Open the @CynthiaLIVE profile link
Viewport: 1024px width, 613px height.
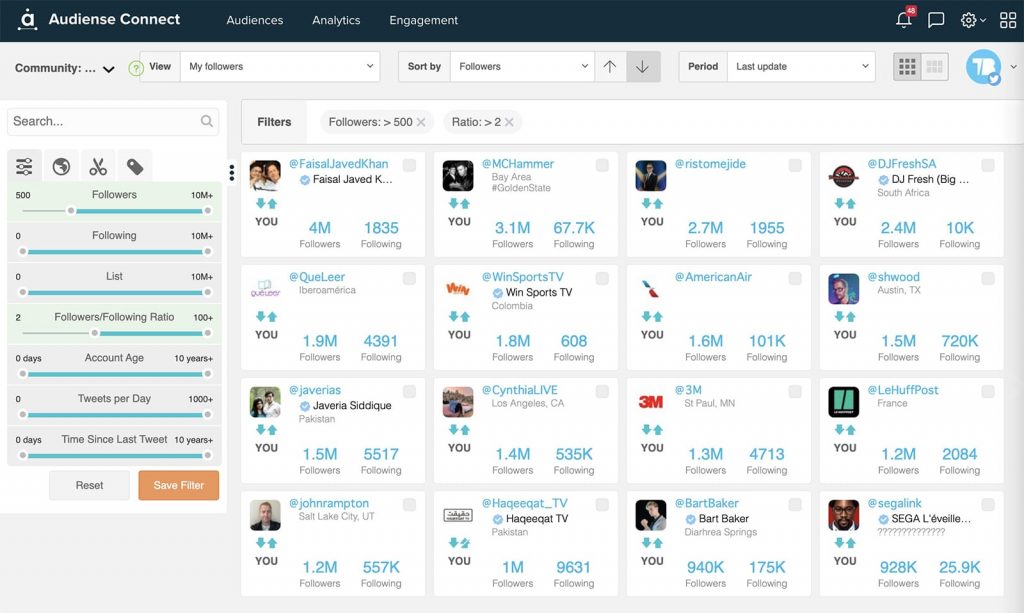[520, 390]
